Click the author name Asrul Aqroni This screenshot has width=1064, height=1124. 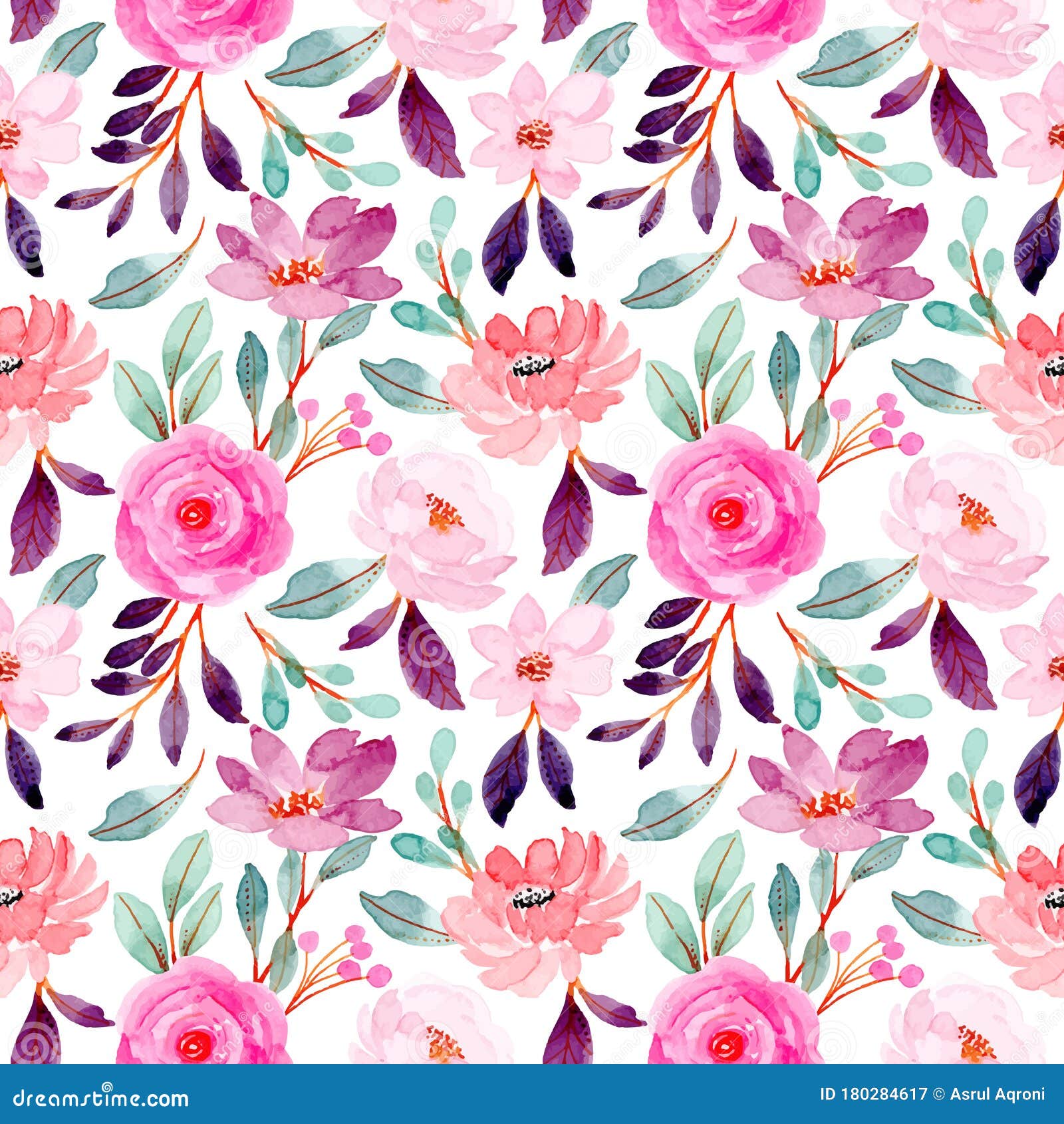point(997,1095)
